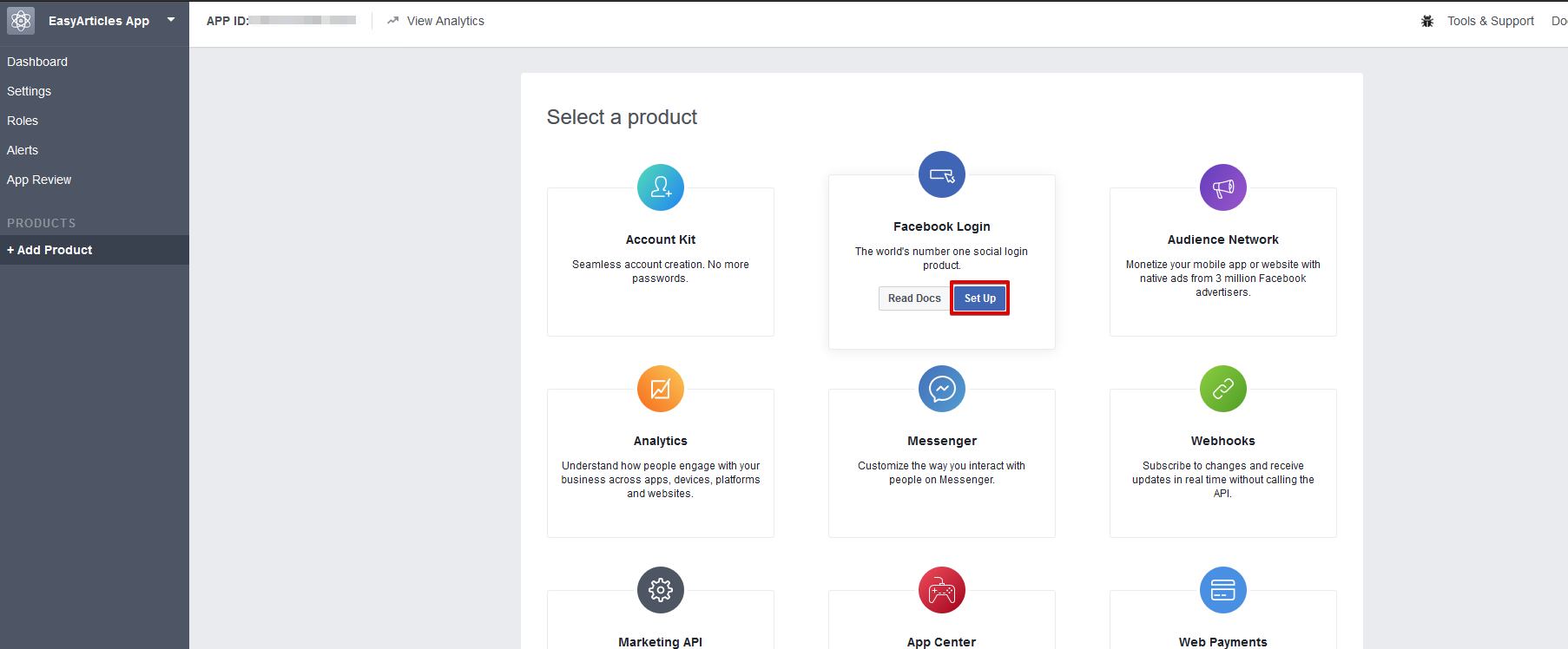Select the Webhooks product title

click(1223, 441)
